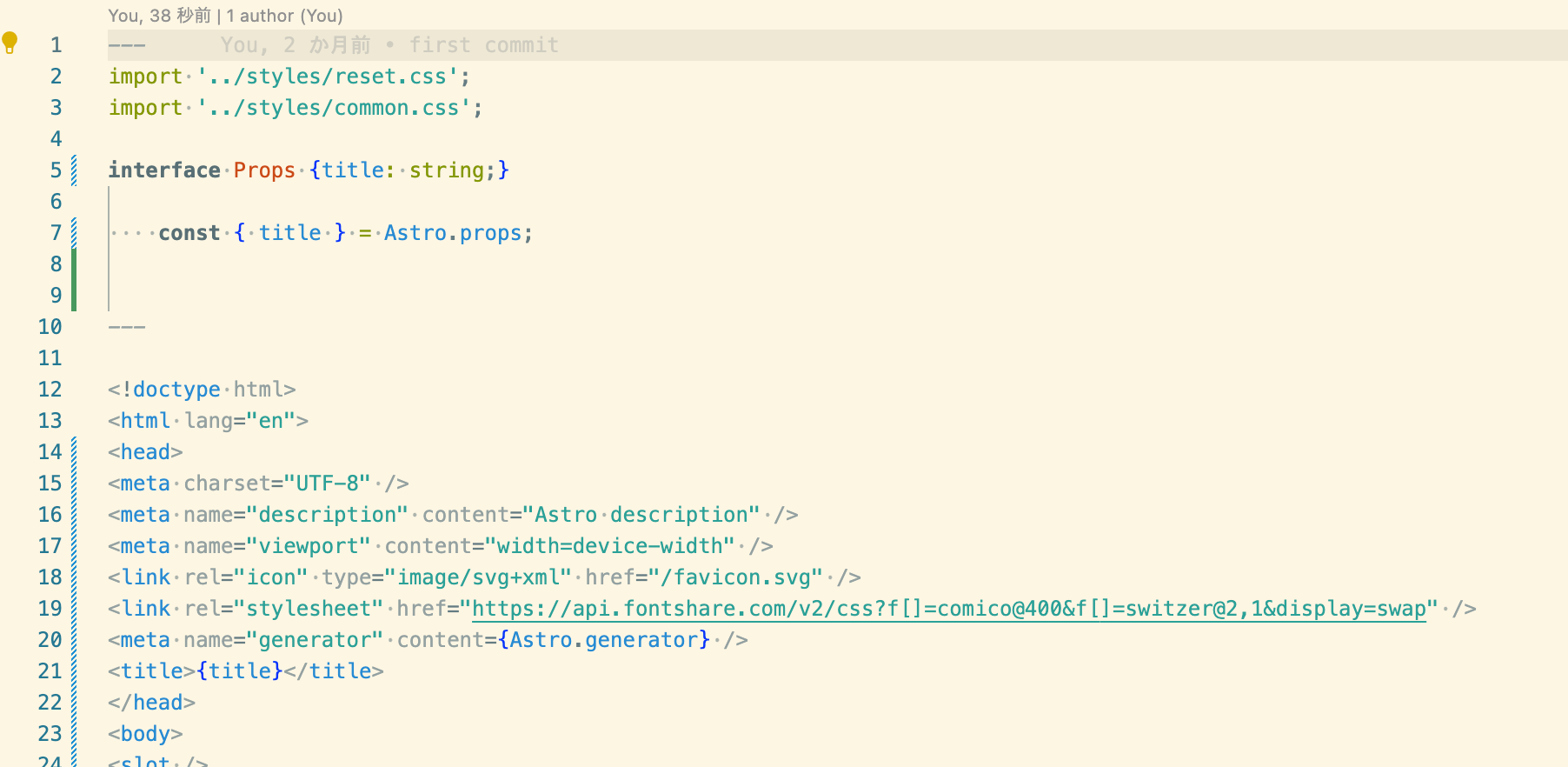
Task: Click the Props interface name
Action: [264, 170]
